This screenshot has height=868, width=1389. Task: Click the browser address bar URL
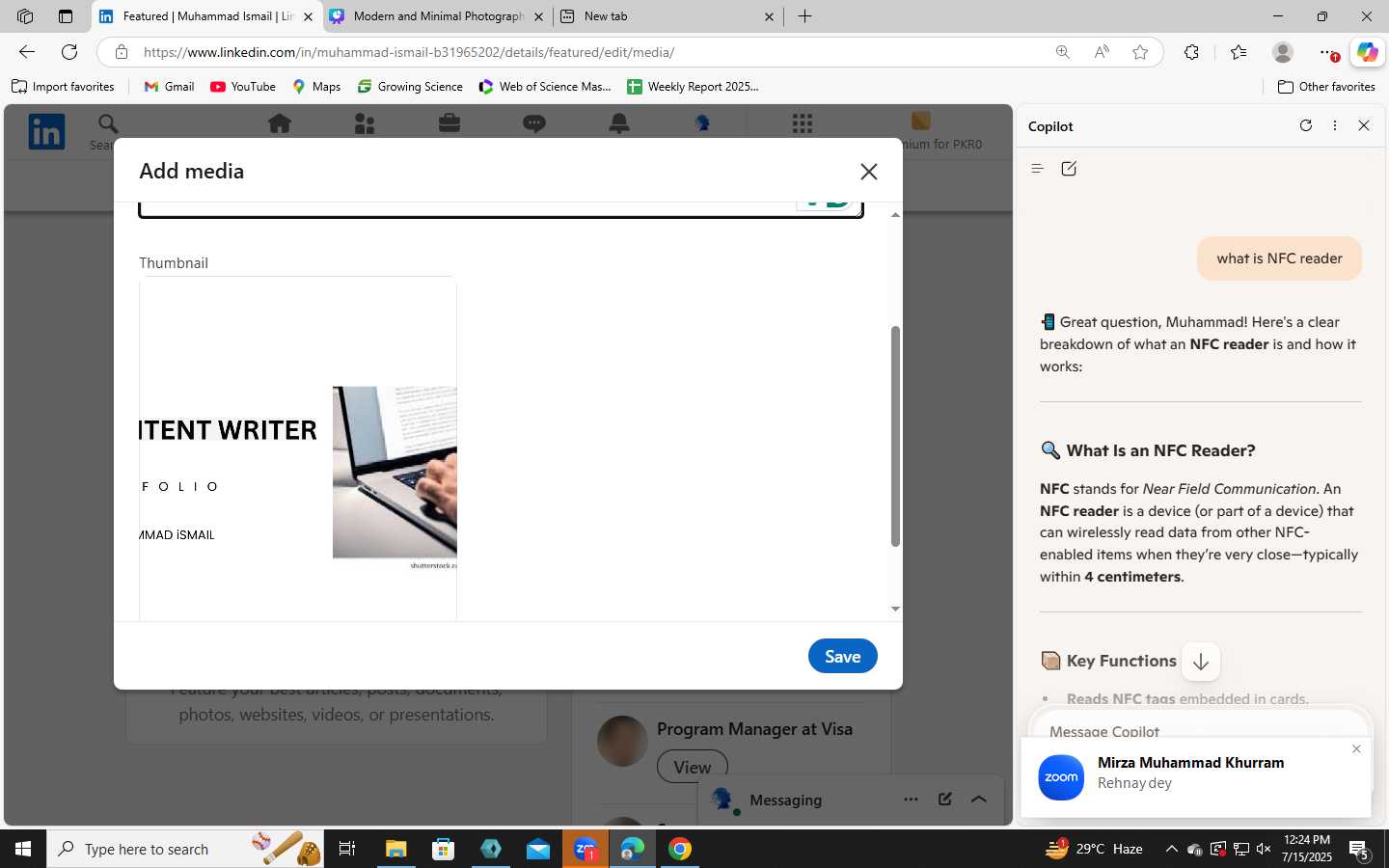[409, 52]
